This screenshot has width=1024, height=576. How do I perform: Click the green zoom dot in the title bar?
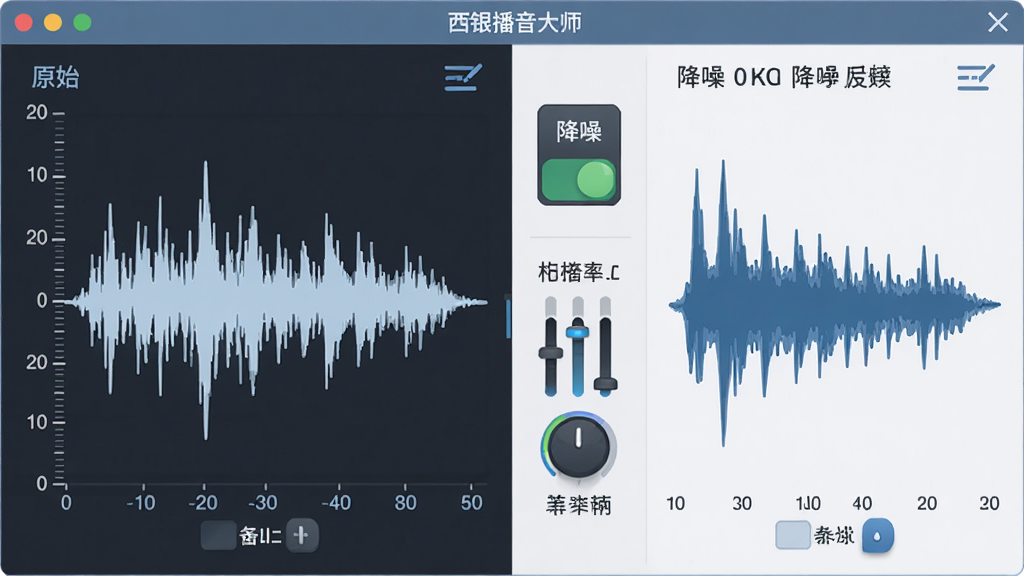(82, 22)
